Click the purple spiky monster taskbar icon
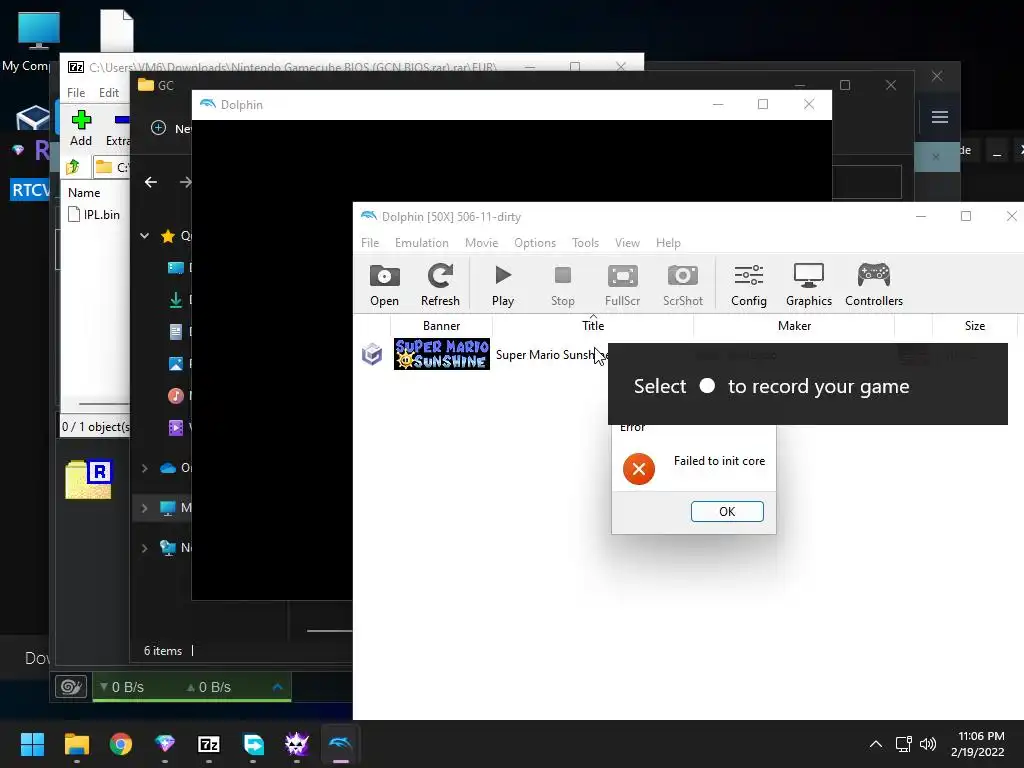This screenshot has height=768, width=1024. tap(296, 744)
